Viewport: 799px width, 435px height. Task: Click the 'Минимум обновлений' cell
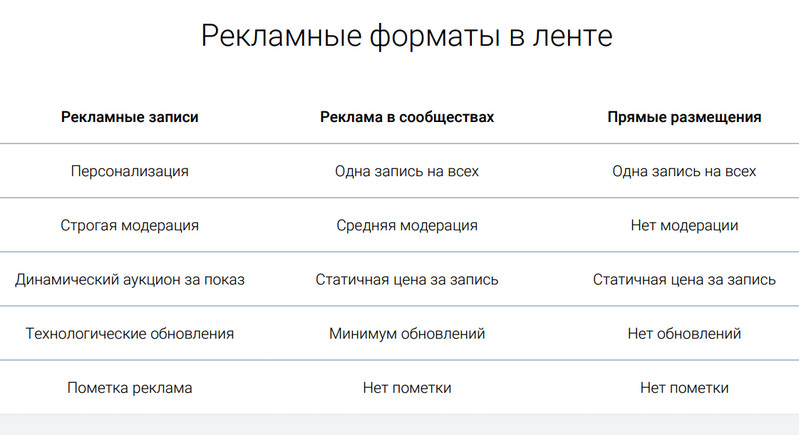[x=407, y=334]
